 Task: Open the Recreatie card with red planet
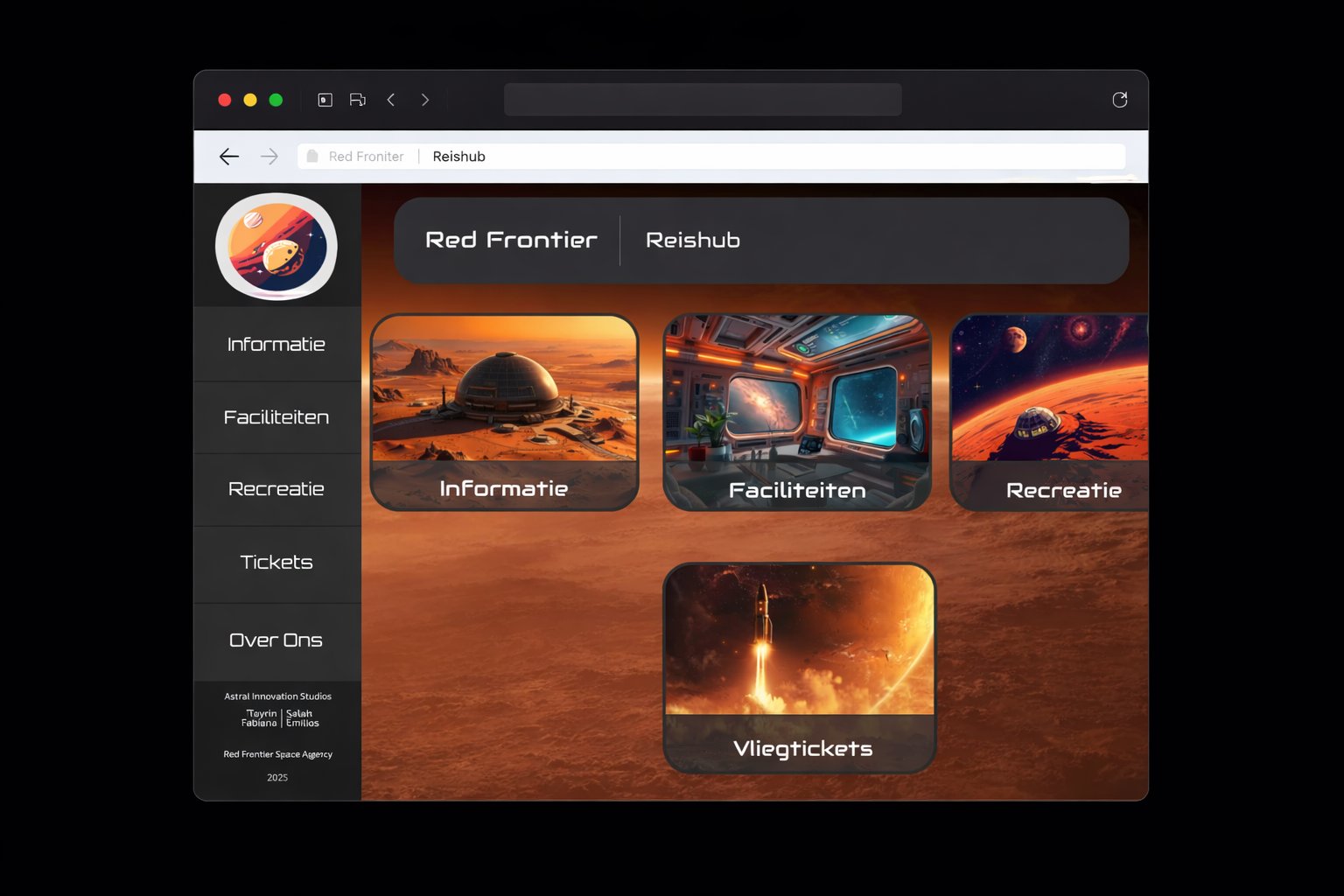pyautogui.click(x=1049, y=412)
